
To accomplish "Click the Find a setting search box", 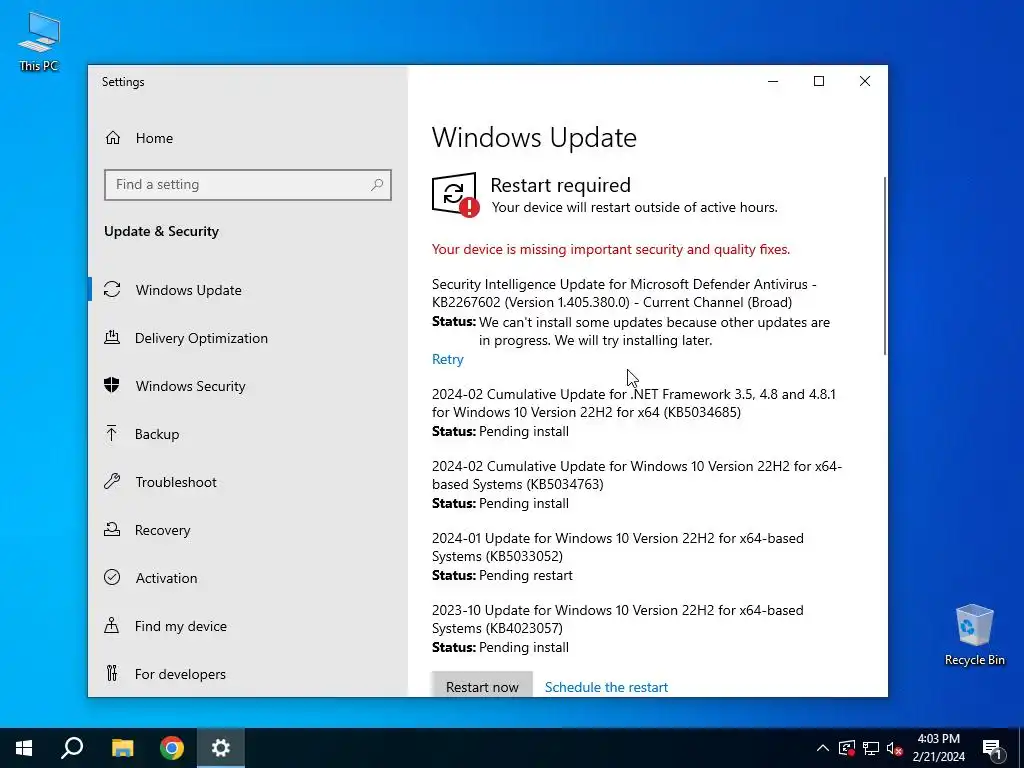I will pyautogui.click(x=248, y=185).
